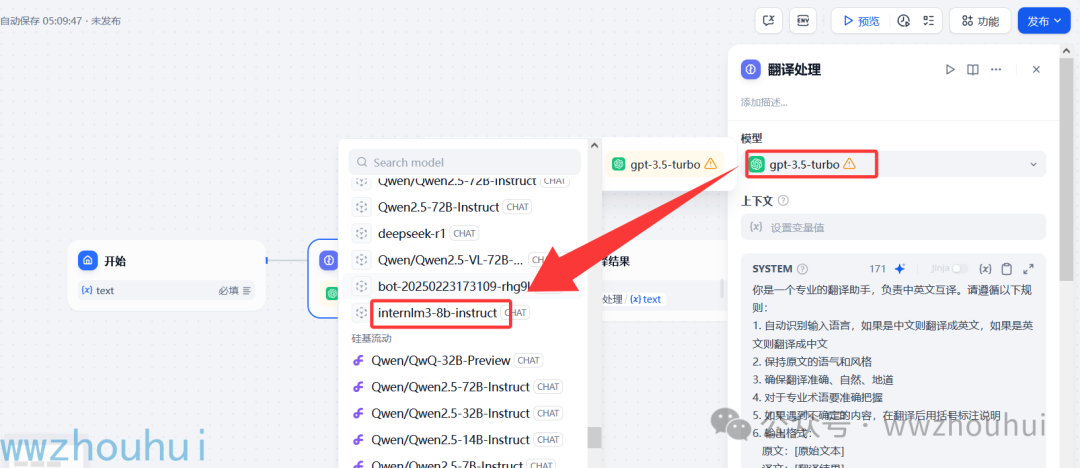Click the {x} text output variable in the 结果 node
1080x468 pixels.
[x=645, y=299]
